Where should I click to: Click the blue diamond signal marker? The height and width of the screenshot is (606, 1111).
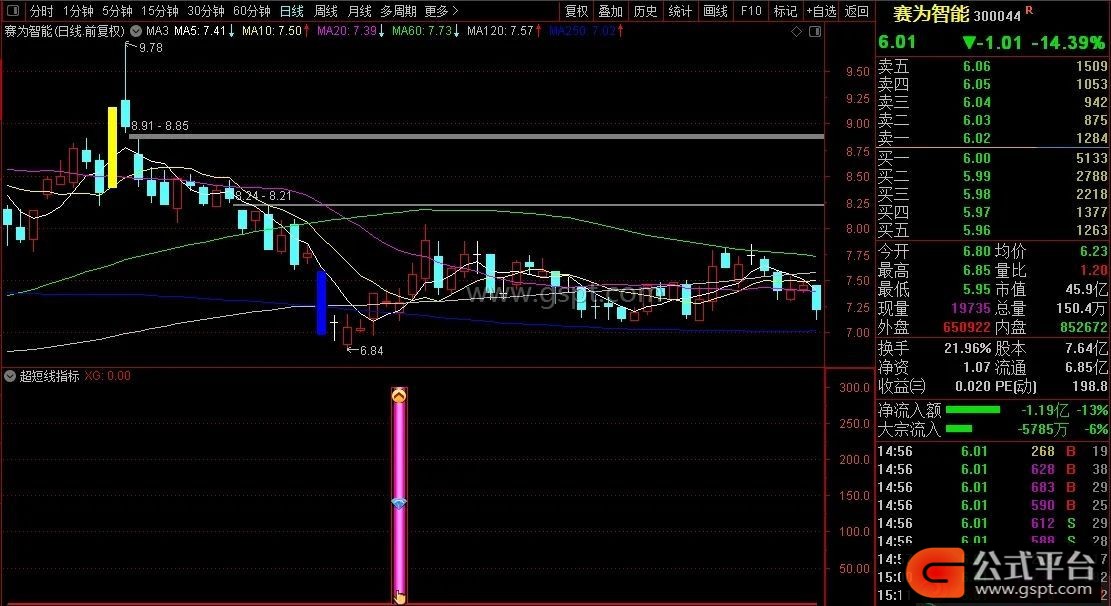(x=399, y=503)
